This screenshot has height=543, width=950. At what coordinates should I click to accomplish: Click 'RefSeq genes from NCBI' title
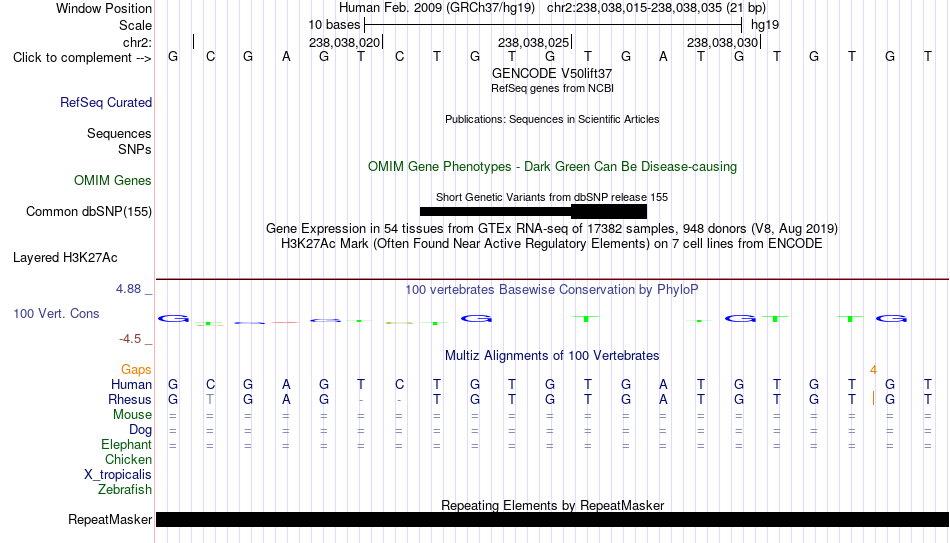(553, 88)
